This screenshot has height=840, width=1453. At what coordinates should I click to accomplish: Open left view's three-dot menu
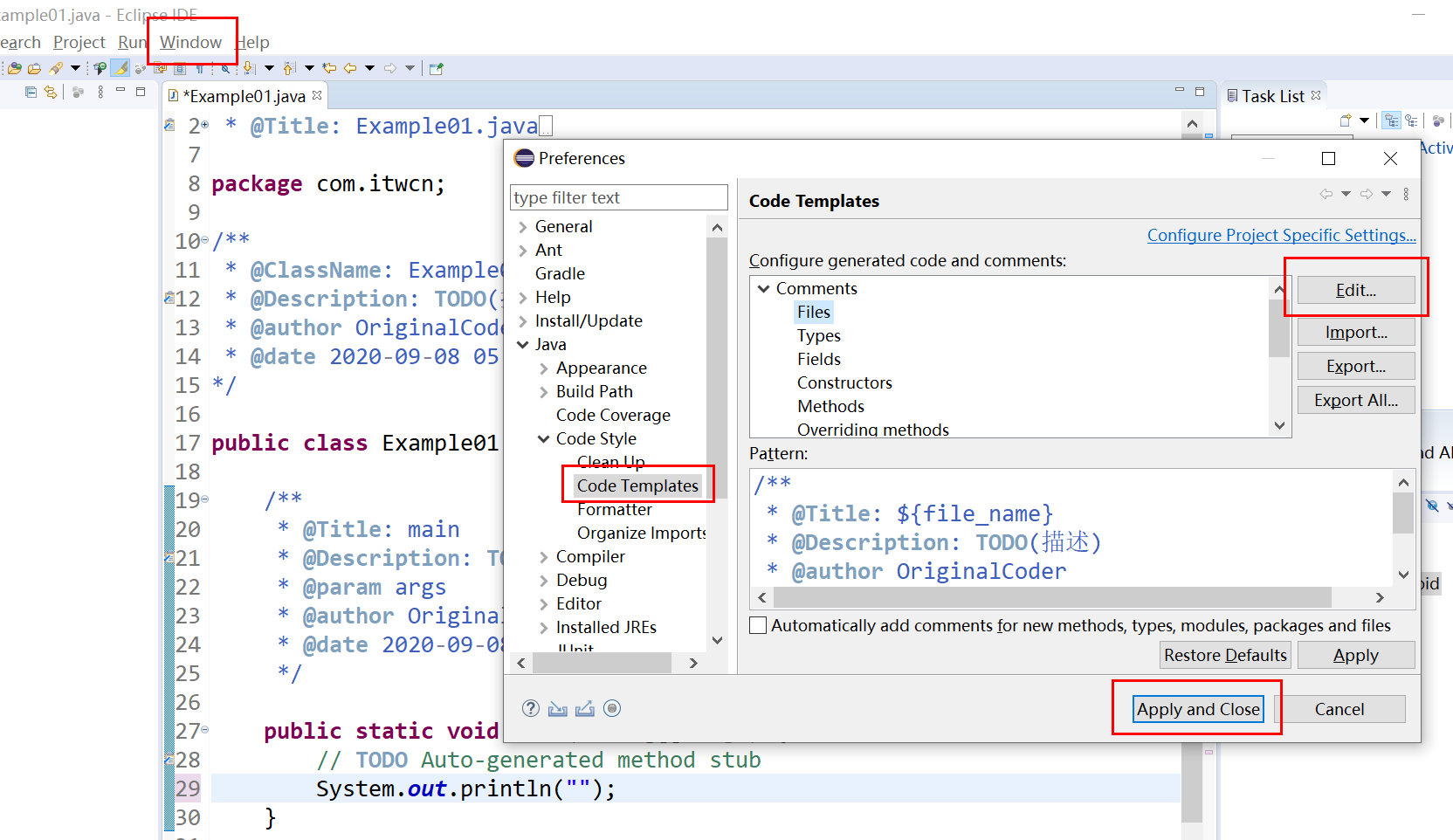(x=100, y=92)
